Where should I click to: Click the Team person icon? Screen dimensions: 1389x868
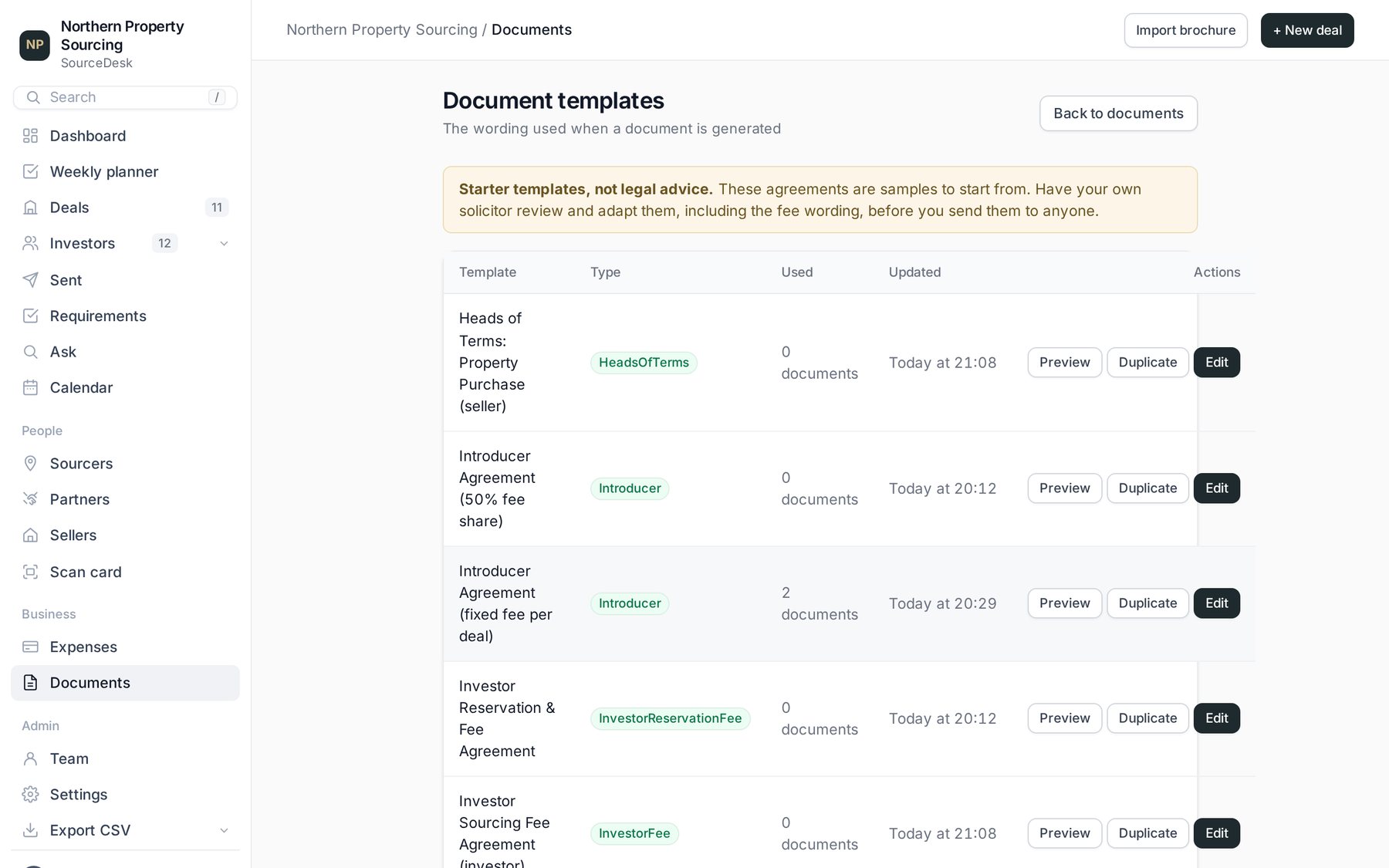(30, 758)
